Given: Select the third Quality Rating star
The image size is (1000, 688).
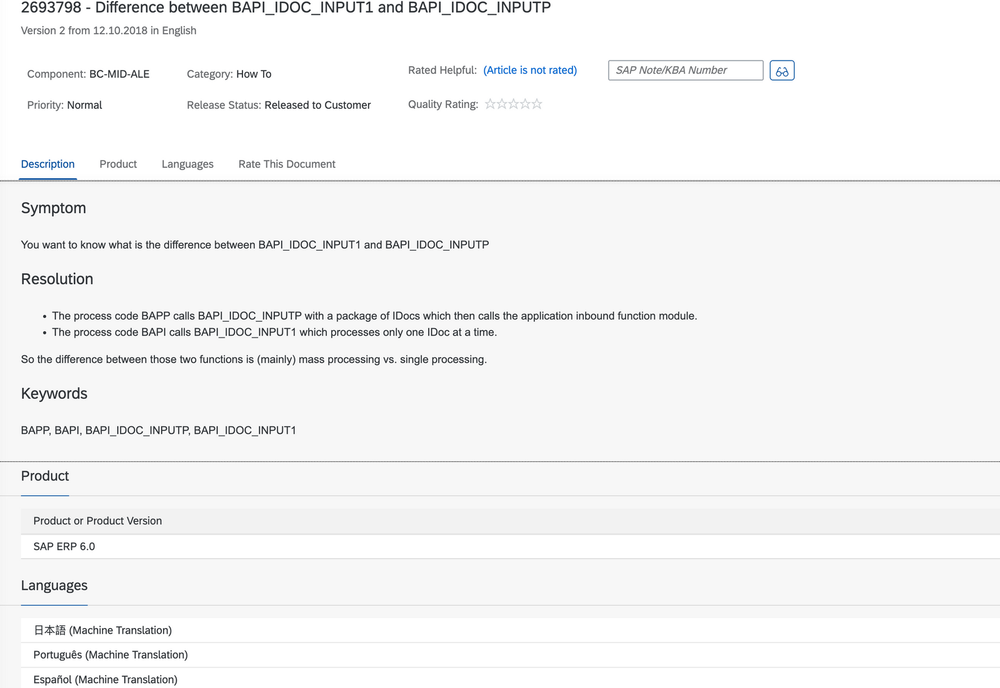Looking at the screenshot, I should (514, 104).
